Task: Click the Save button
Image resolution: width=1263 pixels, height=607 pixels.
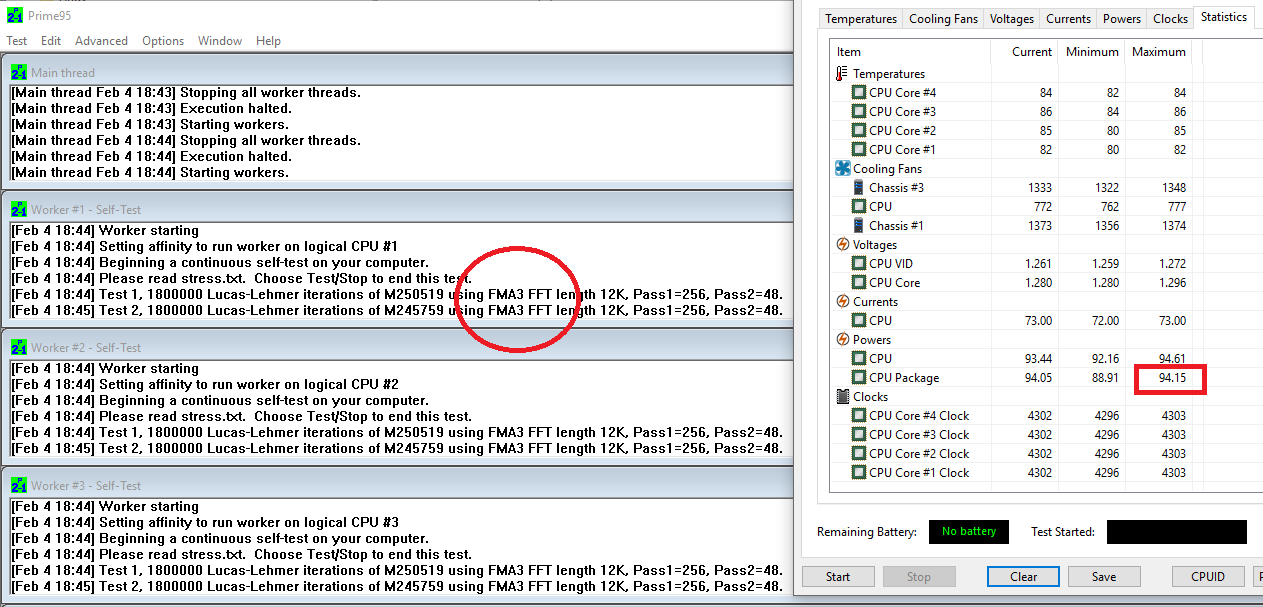Action: coord(1104,577)
